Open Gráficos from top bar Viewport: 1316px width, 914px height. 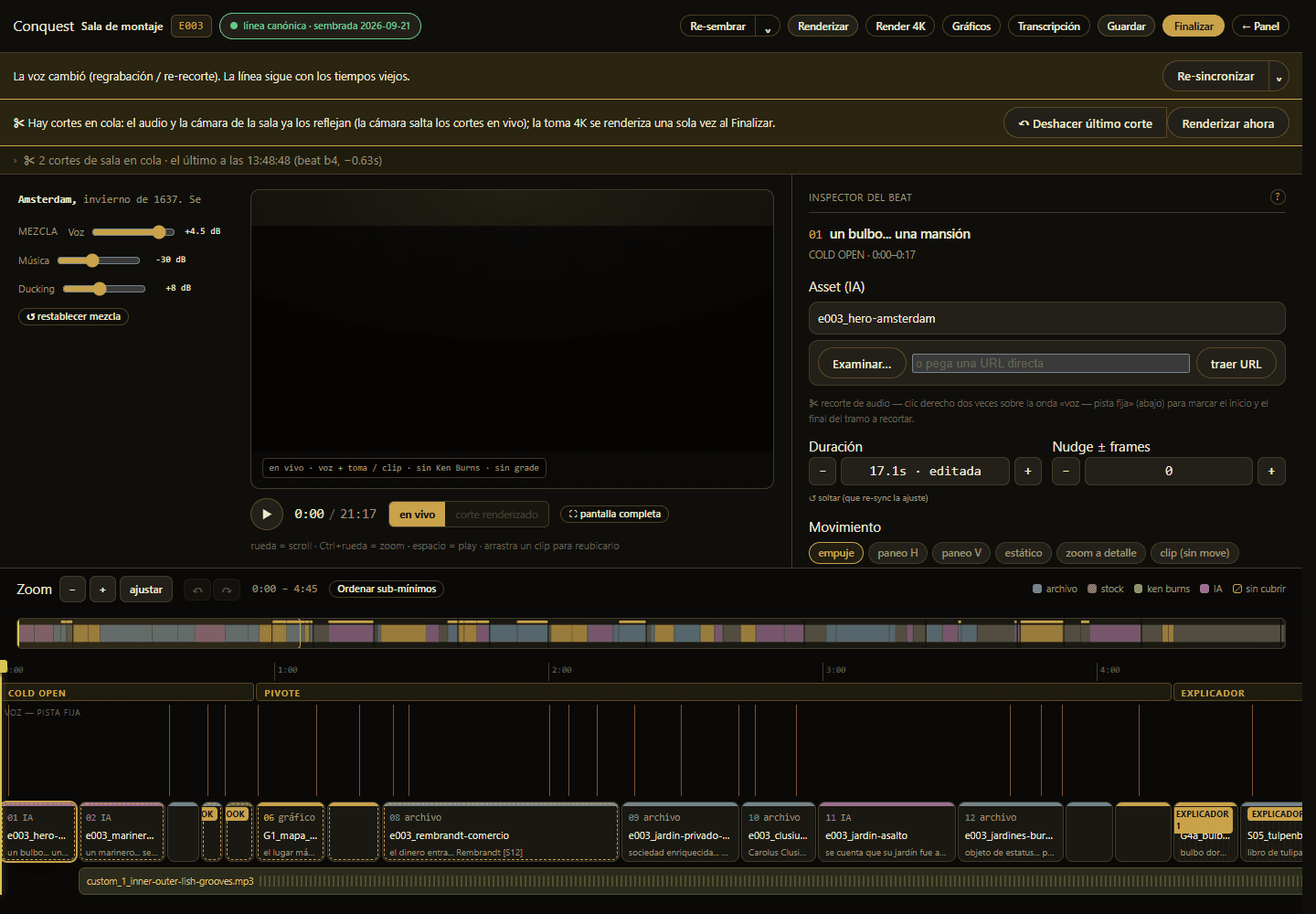click(x=971, y=27)
